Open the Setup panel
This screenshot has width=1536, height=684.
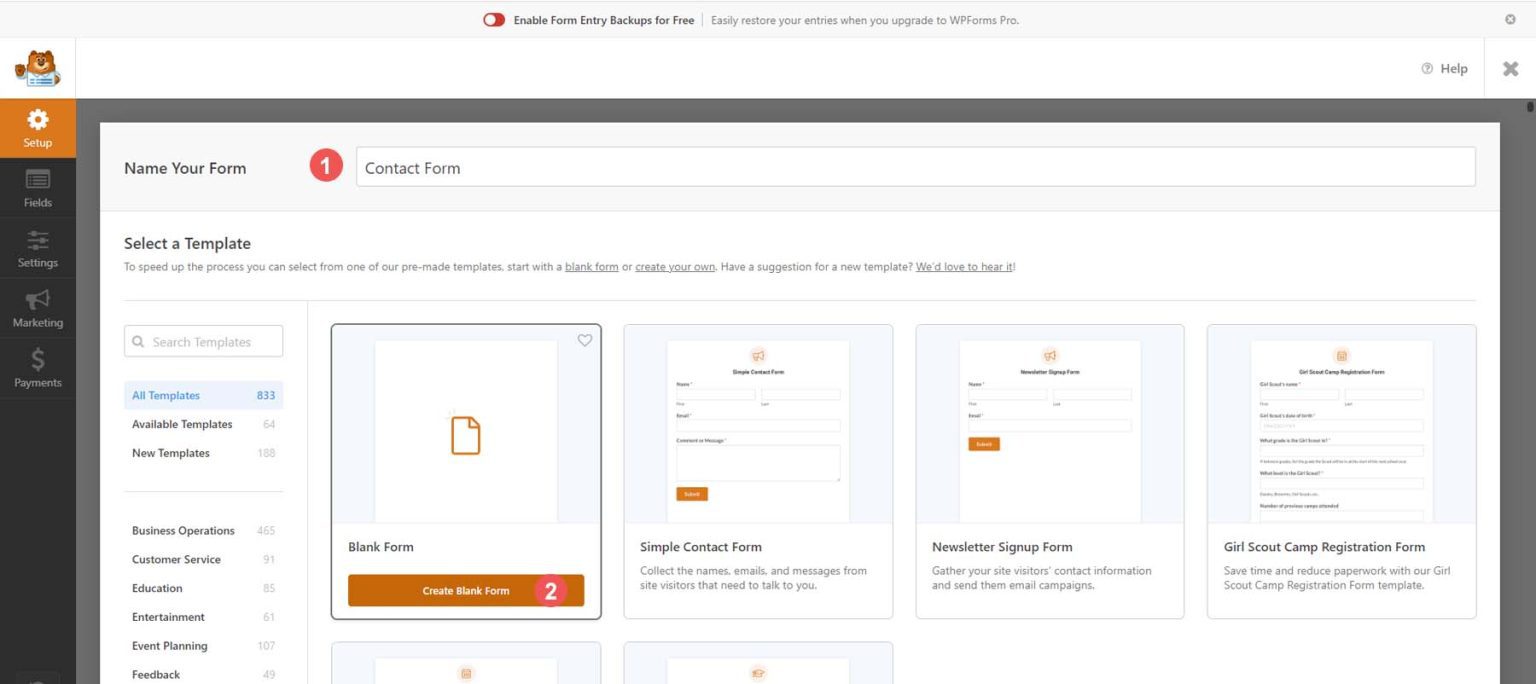pyautogui.click(x=37, y=126)
